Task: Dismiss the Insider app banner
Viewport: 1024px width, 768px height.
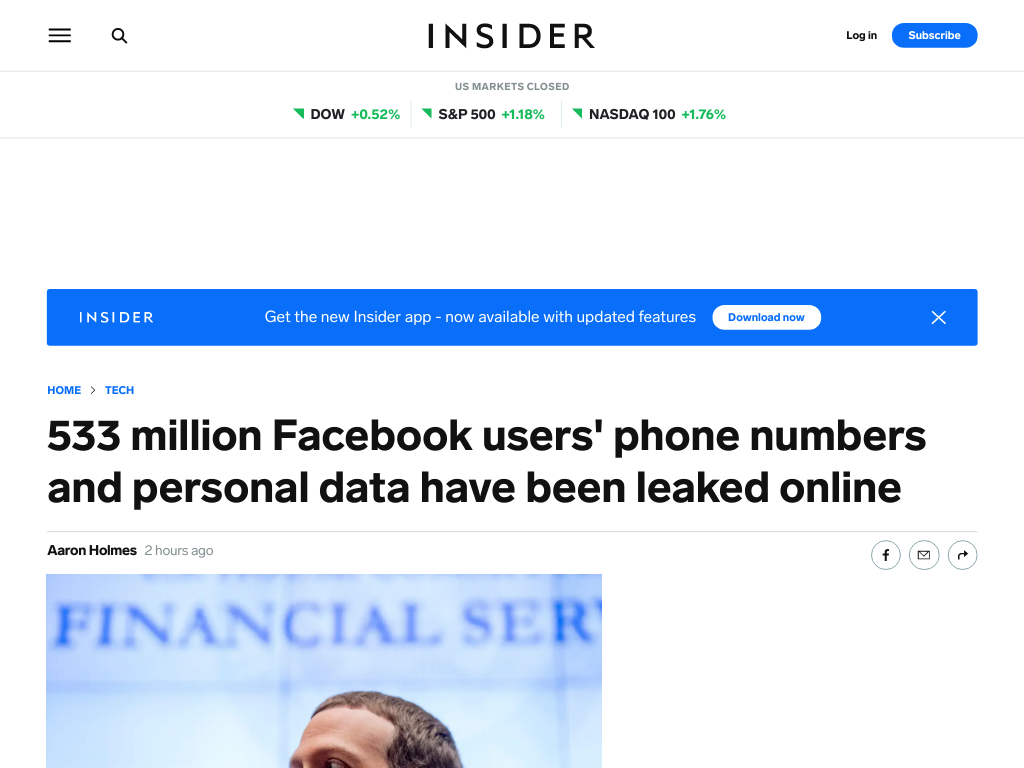Action: point(938,317)
